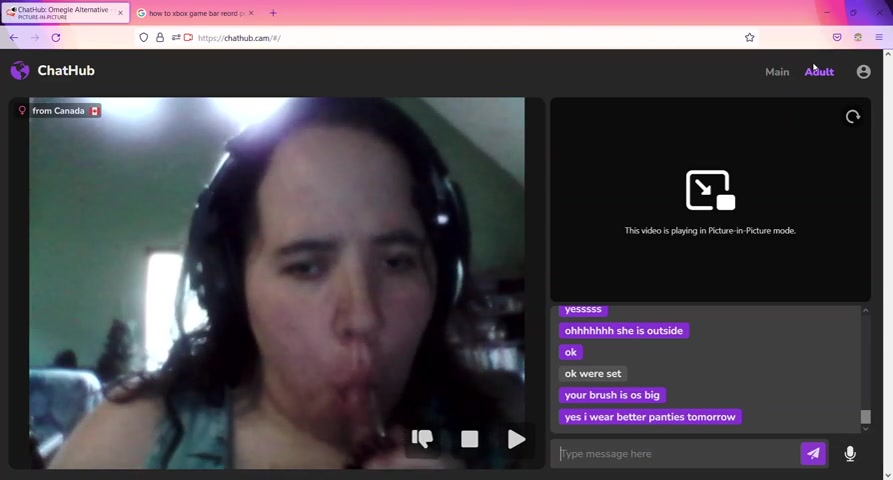Image resolution: width=893 pixels, height=480 pixels.
Task: Bookmark page with the star icon
Action: (x=749, y=38)
